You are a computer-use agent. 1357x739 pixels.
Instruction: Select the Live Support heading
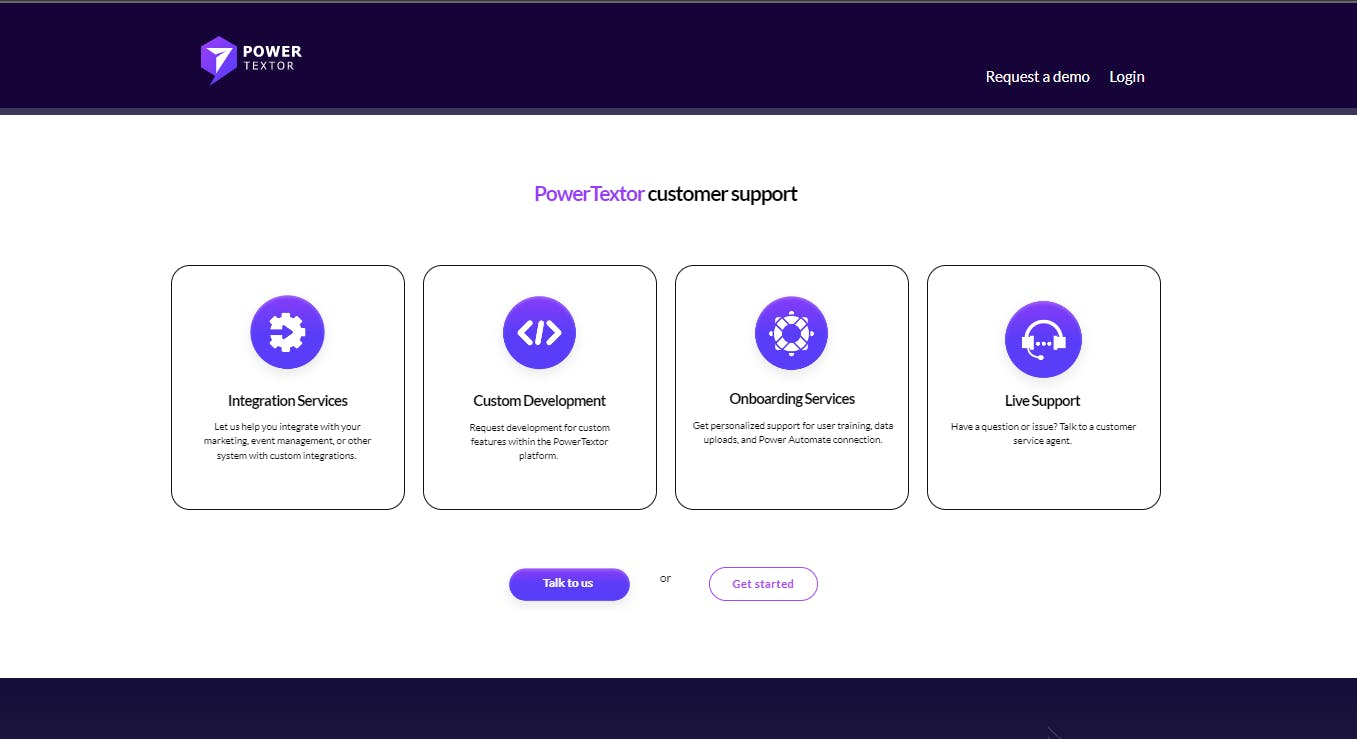pyautogui.click(x=1043, y=401)
